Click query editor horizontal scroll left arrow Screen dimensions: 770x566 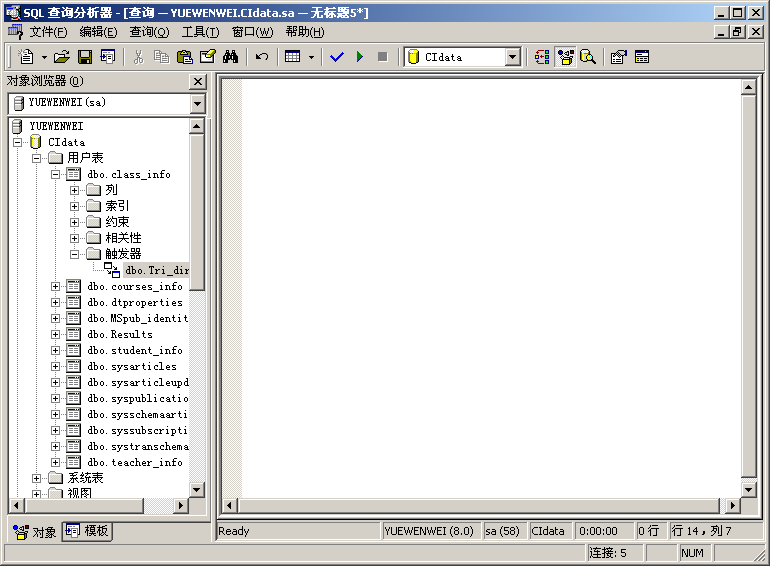click(x=230, y=505)
